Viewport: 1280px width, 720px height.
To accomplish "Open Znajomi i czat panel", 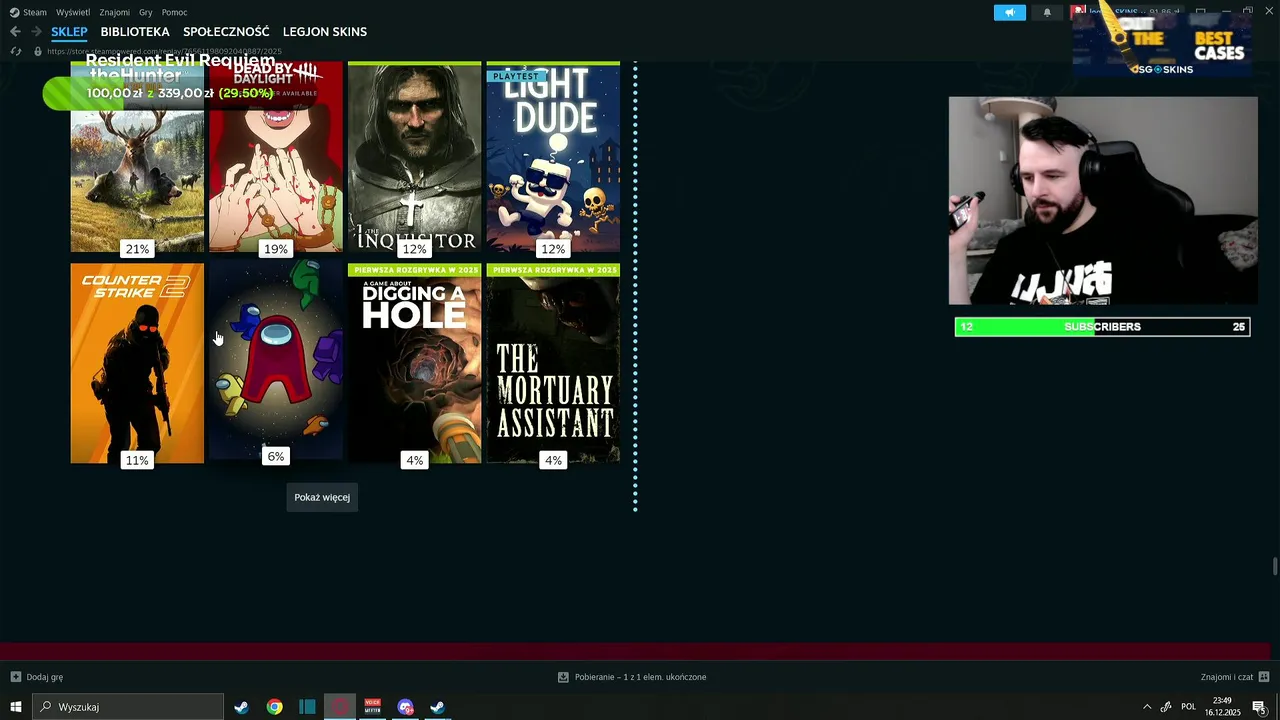I will point(1235,677).
